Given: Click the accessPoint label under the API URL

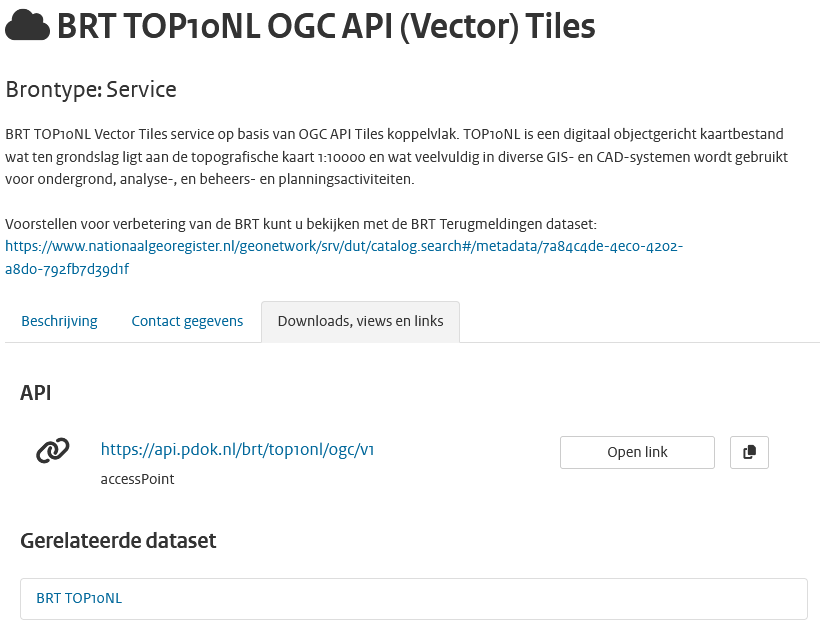Looking at the screenshot, I should point(136,479).
